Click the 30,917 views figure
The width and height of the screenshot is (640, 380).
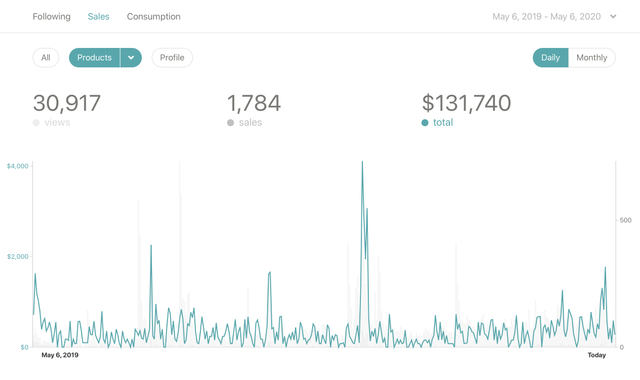coord(67,103)
